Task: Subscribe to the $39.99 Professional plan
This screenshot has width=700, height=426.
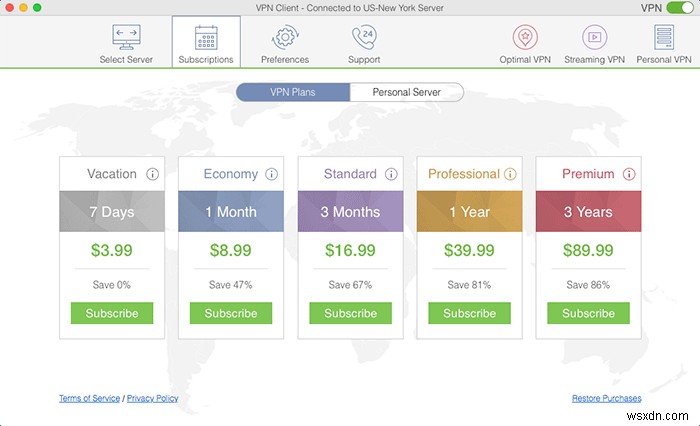Action: pos(469,313)
